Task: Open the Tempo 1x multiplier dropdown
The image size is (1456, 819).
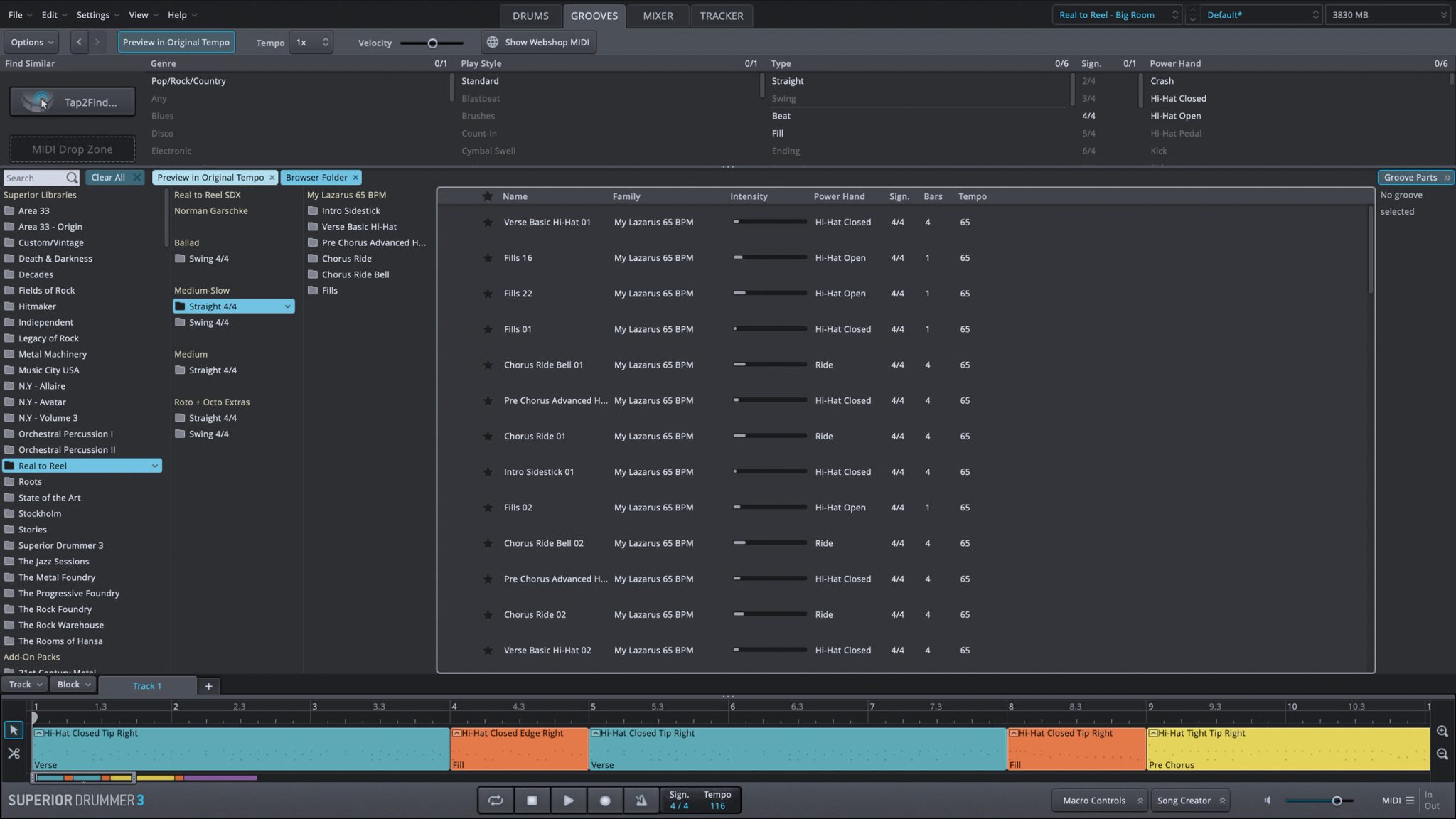Action: tap(311, 42)
